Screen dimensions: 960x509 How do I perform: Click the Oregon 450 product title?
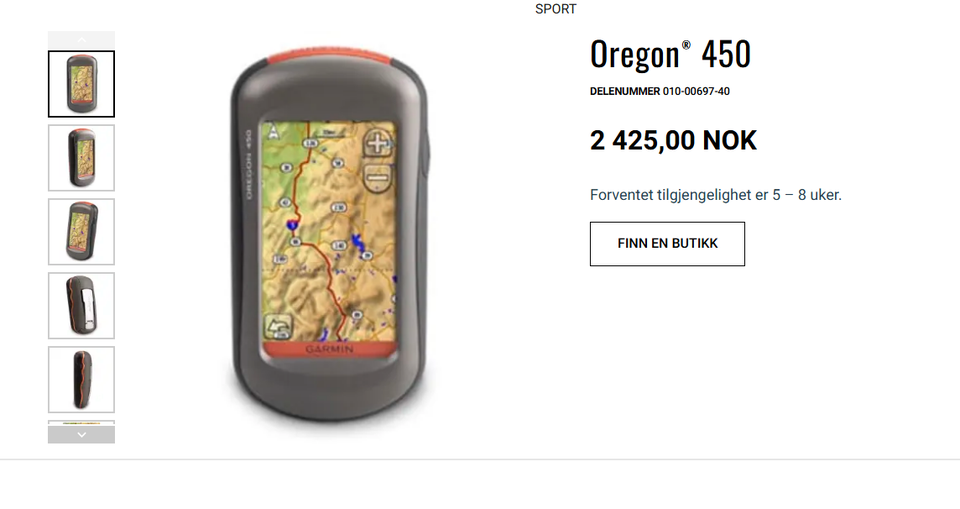(x=670, y=54)
